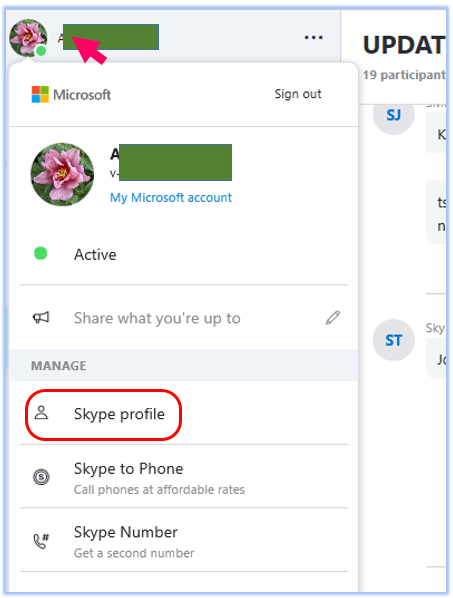Click the person icon next to Skype profile
The height and width of the screenshot is (598, 453).
pos(41,413)
